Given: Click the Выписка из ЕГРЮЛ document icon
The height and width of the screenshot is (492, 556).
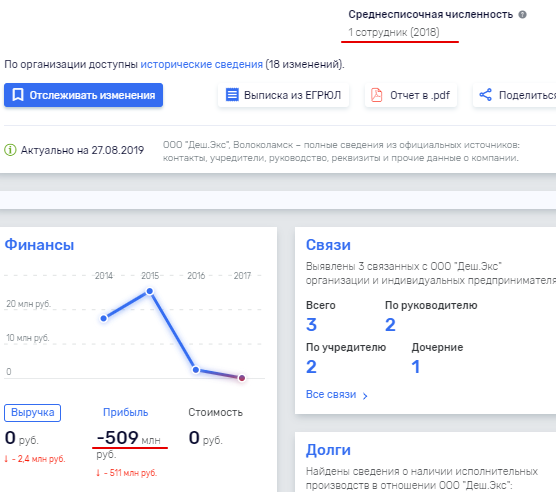Looking at the screenshot, I should (232, 95).
